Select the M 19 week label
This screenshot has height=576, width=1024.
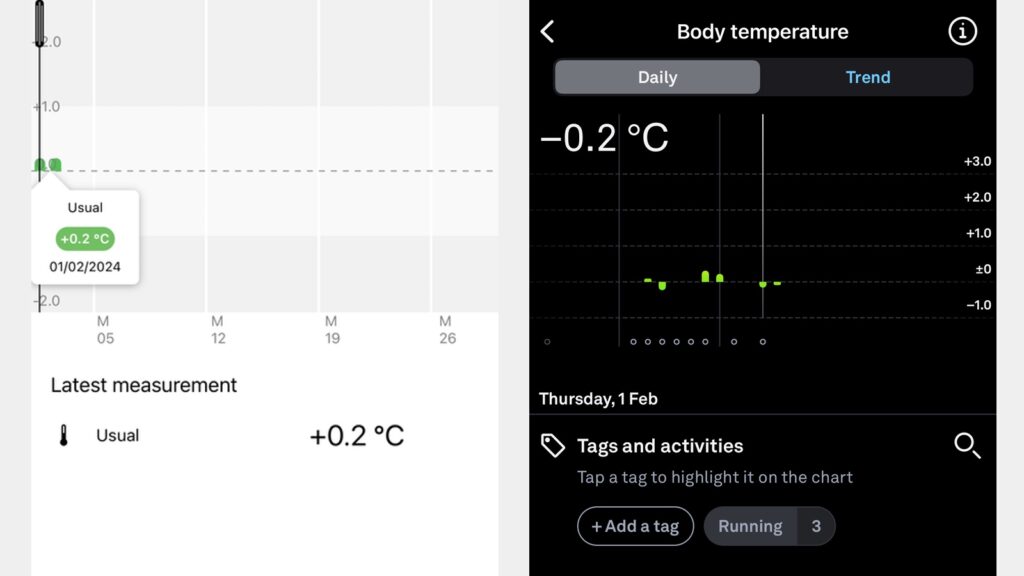[x=332, y=330]
